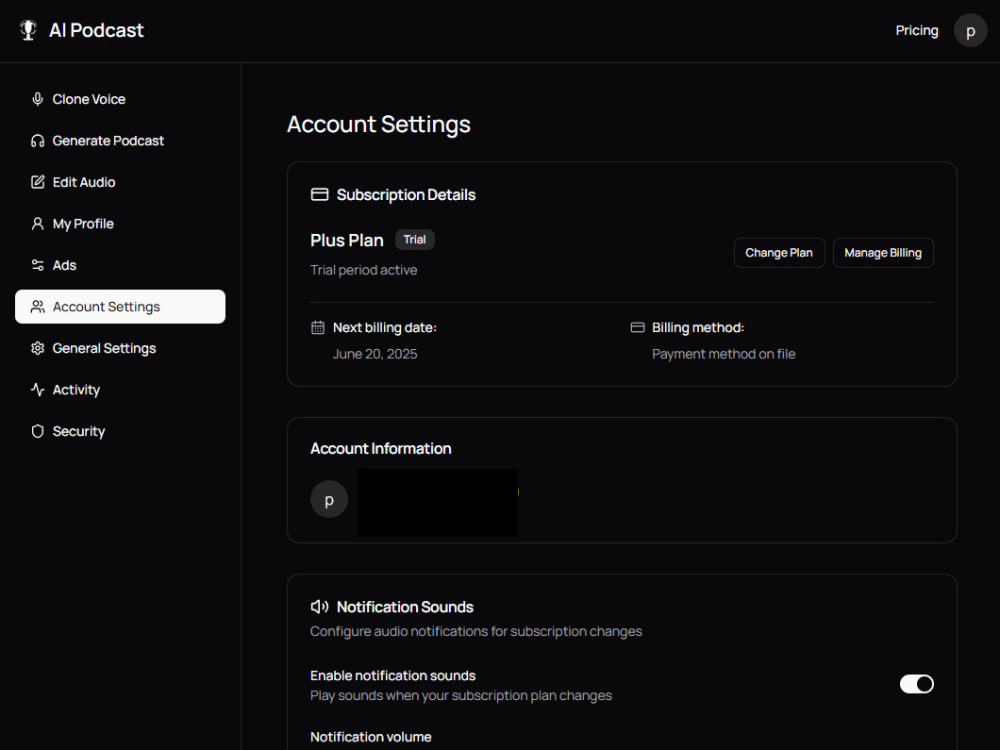Click the AI Podcast microphone logo icon
The width and height of the screenshot is (1000, 750).
28,30
